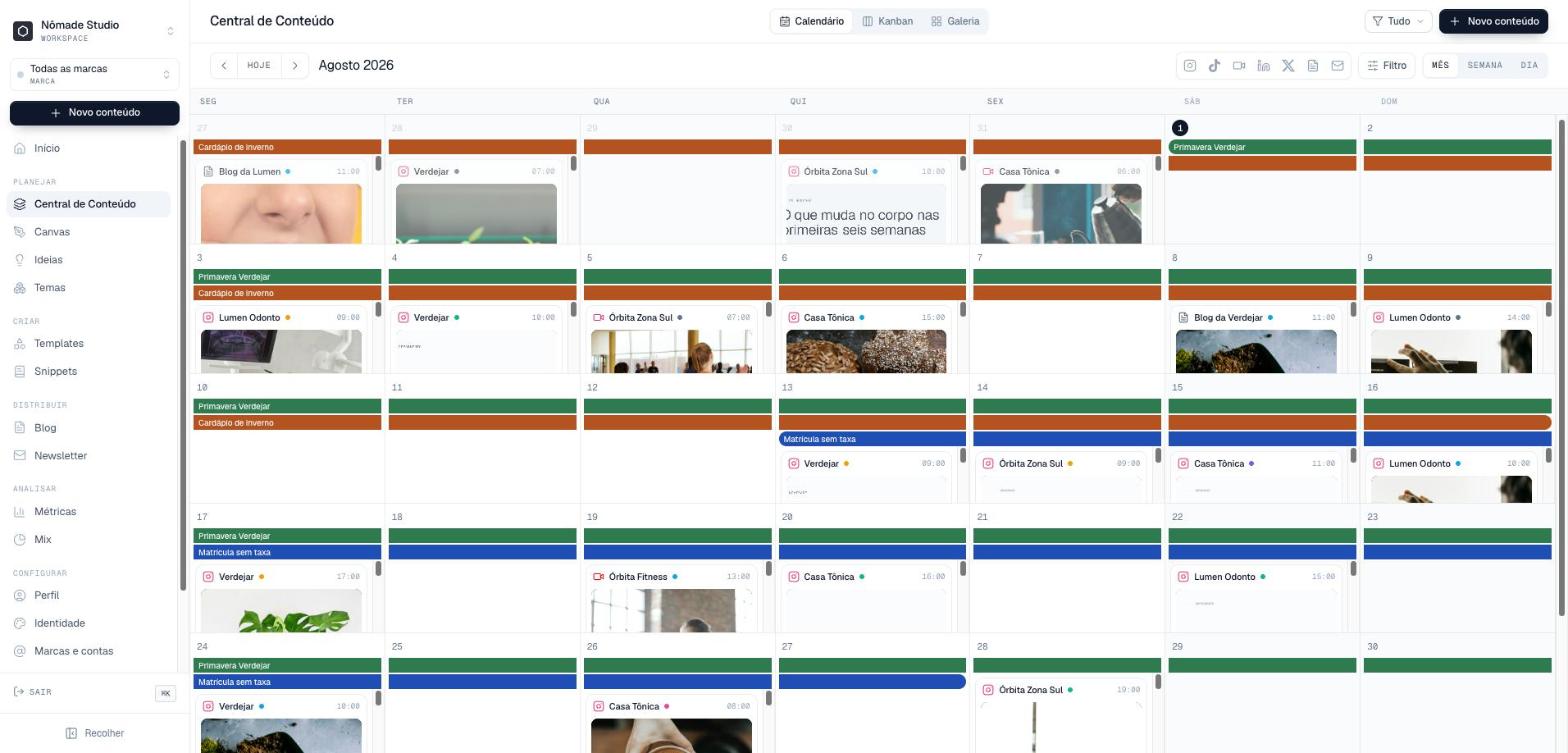
Task: Go to the next month
Action: [x=295, y=66]
